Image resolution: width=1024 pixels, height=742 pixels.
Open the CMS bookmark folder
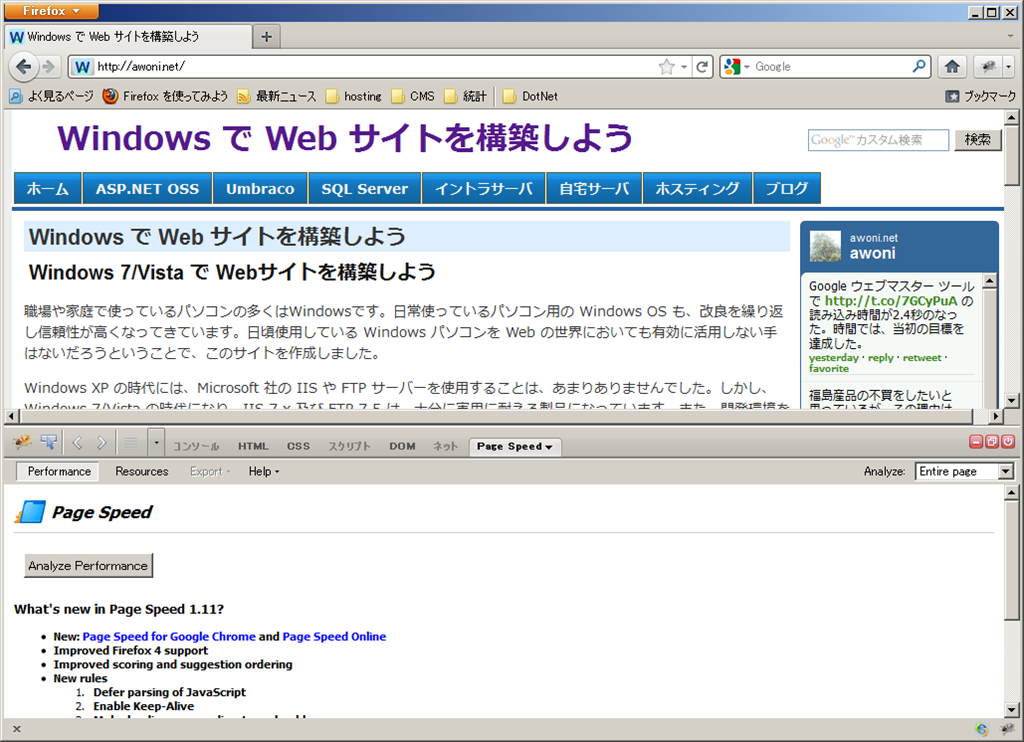tap(413, 96)
